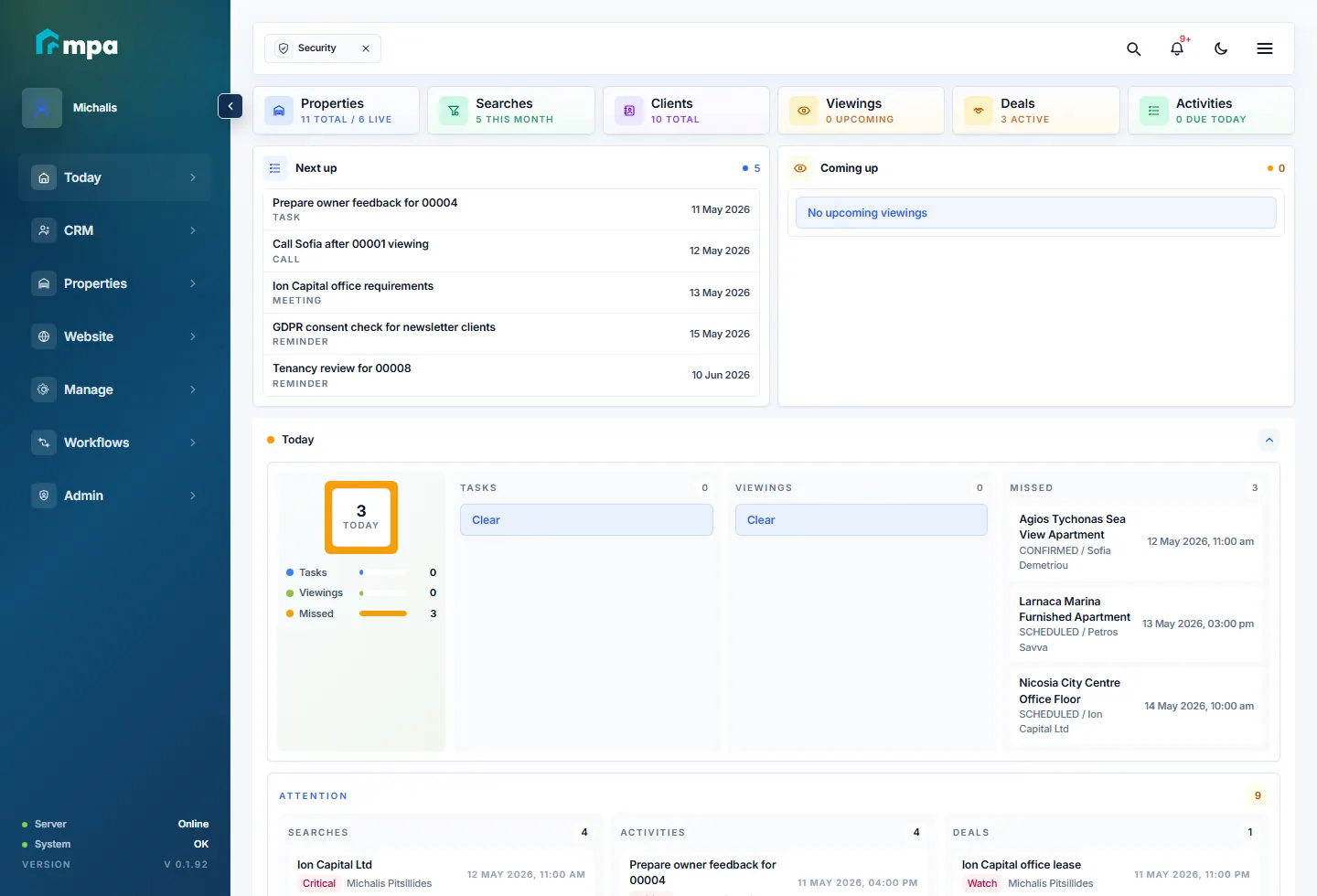The image size is (1317, 896).
Task: Open Ion Capital Ltd search item
Action: pyautogui.click(x=441, y=874)
